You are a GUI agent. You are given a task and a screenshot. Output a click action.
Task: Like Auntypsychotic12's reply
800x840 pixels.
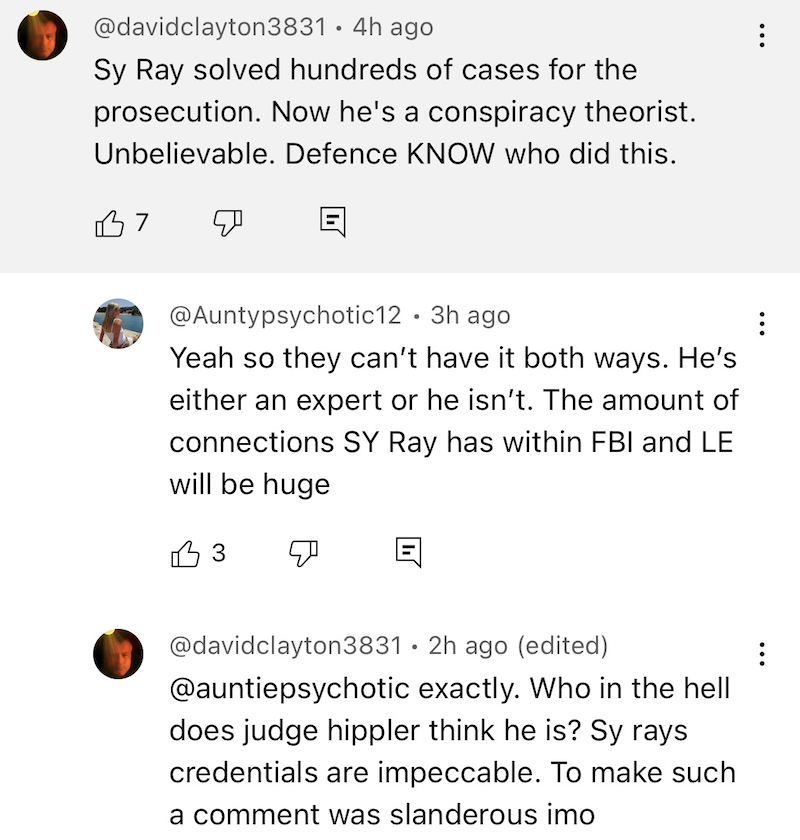coord(186,551)
